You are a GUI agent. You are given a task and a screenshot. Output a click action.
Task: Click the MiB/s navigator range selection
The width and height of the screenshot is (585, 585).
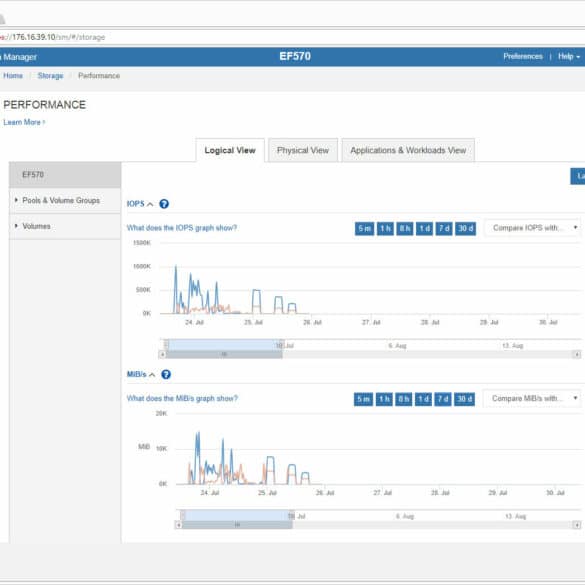click(x=237, y=516)
